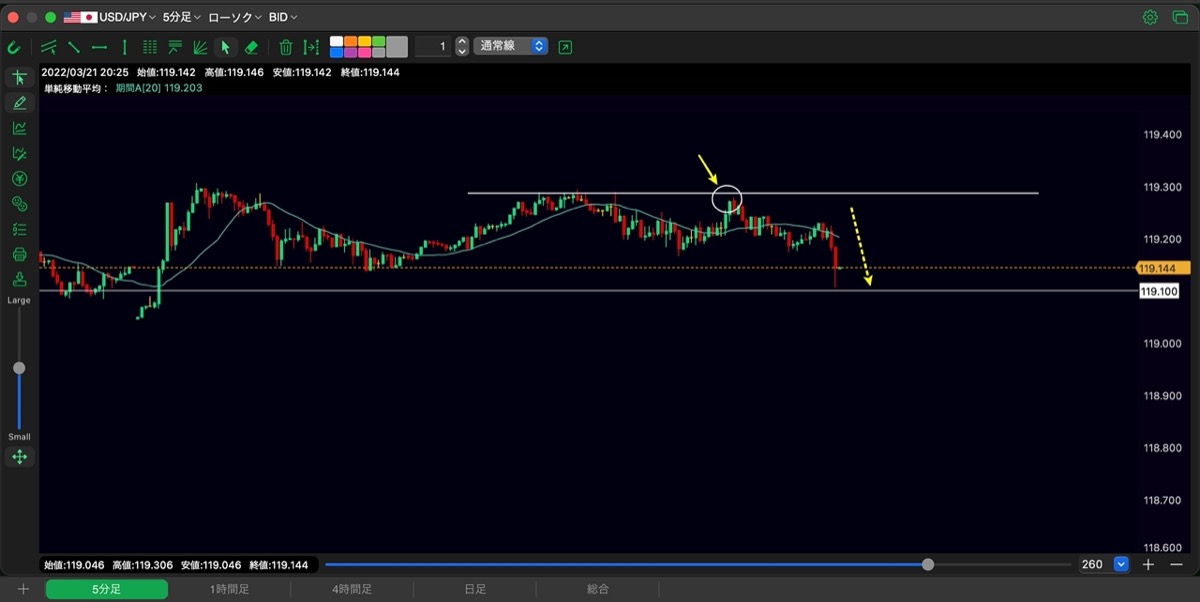Select the Fibonacci grid lines tool
Screen dimensions: 1200x602
click(150, 47)
